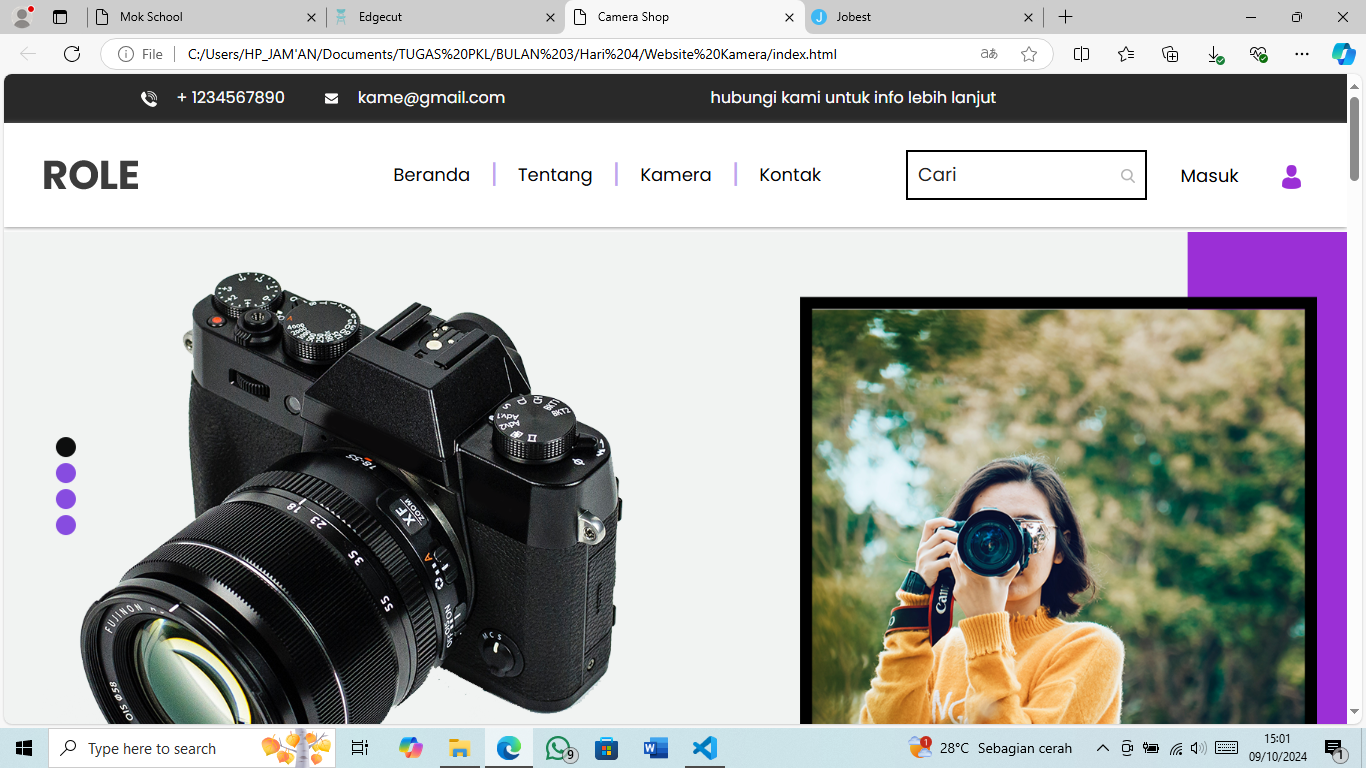Screen dimensions: 1366x768
Task: Open the browser Downloads panel
Action: tap(1214, 54)
